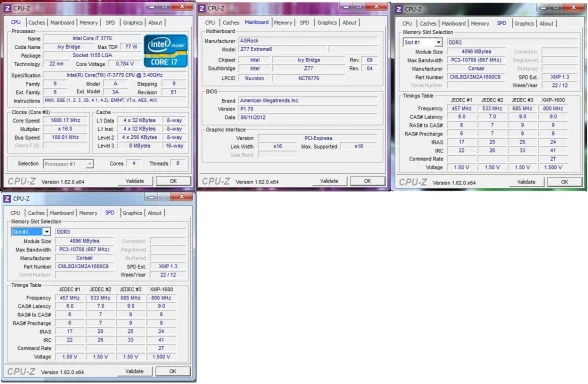This screenshot has width=588, height=384.
Task: Click the '4096 MBytes' module size in Slot #3 window
Action: point(84,241)
